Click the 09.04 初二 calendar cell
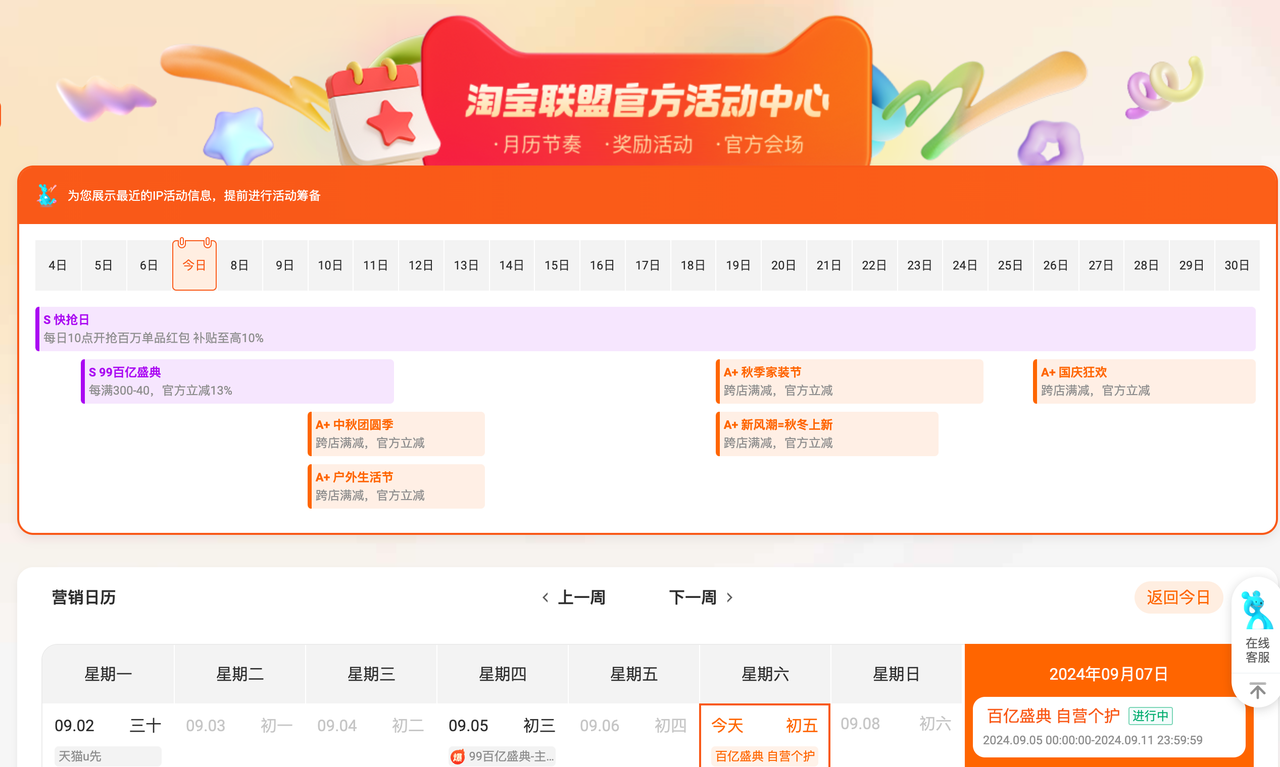The height and width of the screenshot is (767, 1280). (371, 735)
